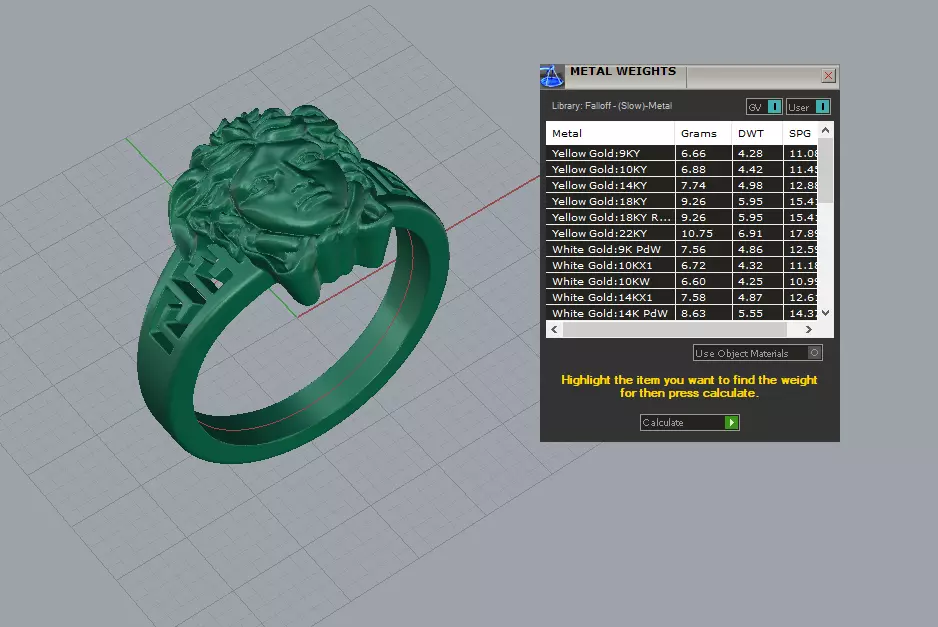
Task: Select the White Gold:14K PdW row
Action: (x=681, y=313)
